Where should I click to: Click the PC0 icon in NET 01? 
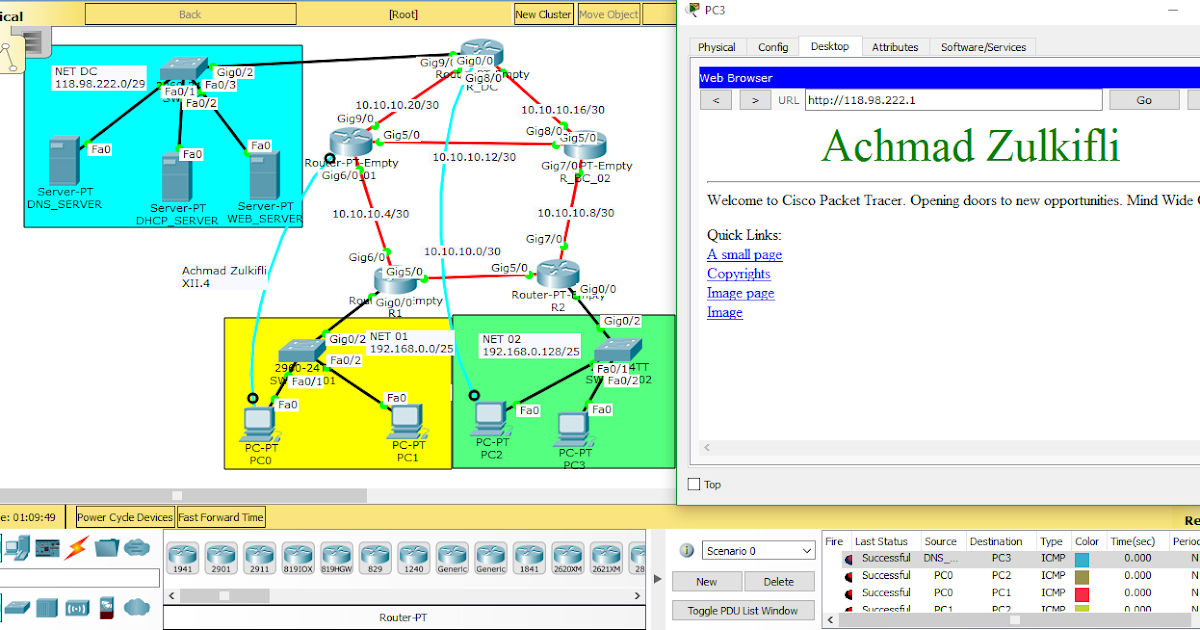click(x=260, y=420)
